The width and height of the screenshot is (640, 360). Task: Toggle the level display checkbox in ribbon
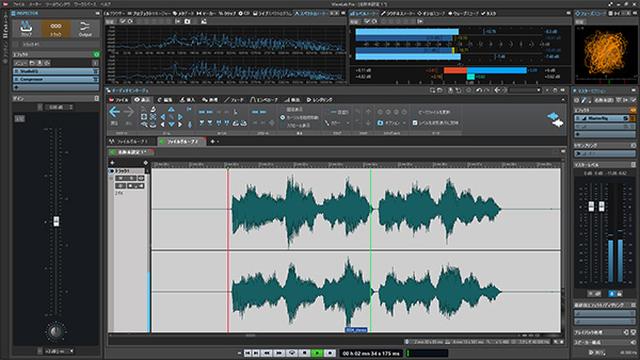(415, 122)
